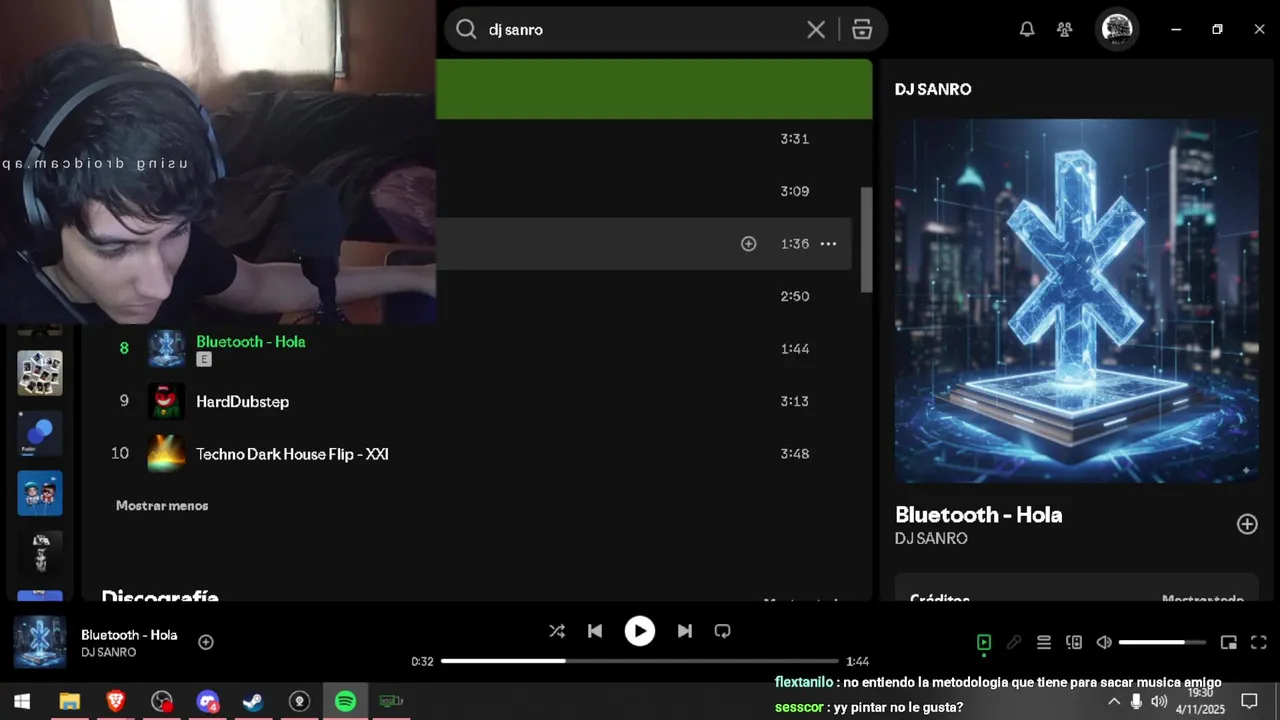Open Windows Start menu
Viewport: 1280px width, 720px height.
click(x=22, y=702)
